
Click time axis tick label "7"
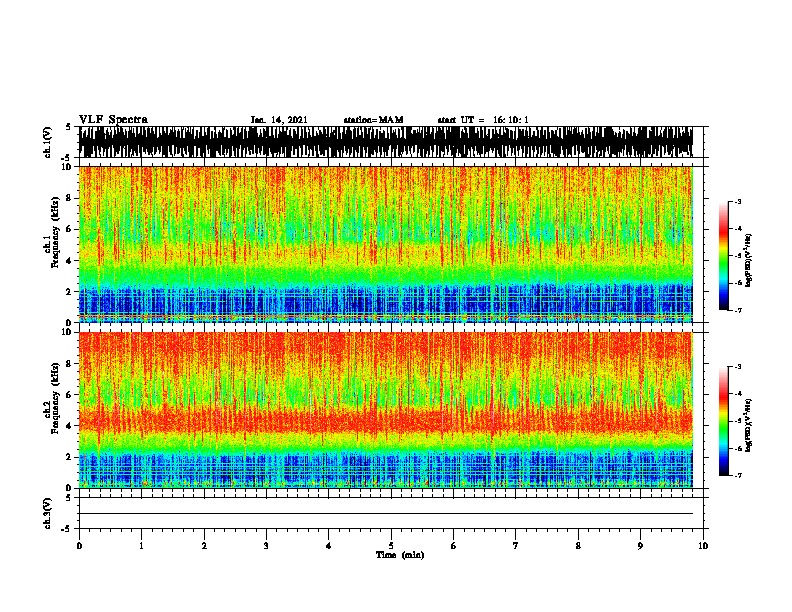(516, 545)
